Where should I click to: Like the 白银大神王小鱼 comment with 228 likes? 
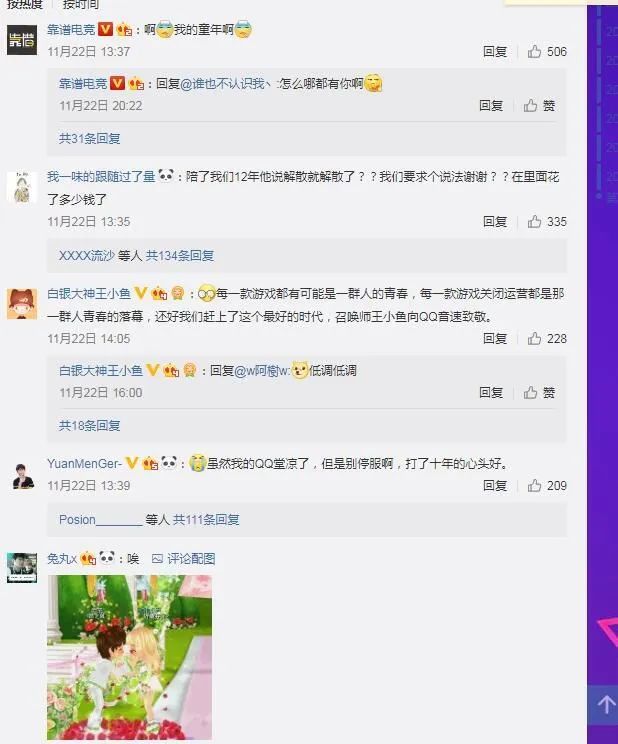(x=547, y=338)
